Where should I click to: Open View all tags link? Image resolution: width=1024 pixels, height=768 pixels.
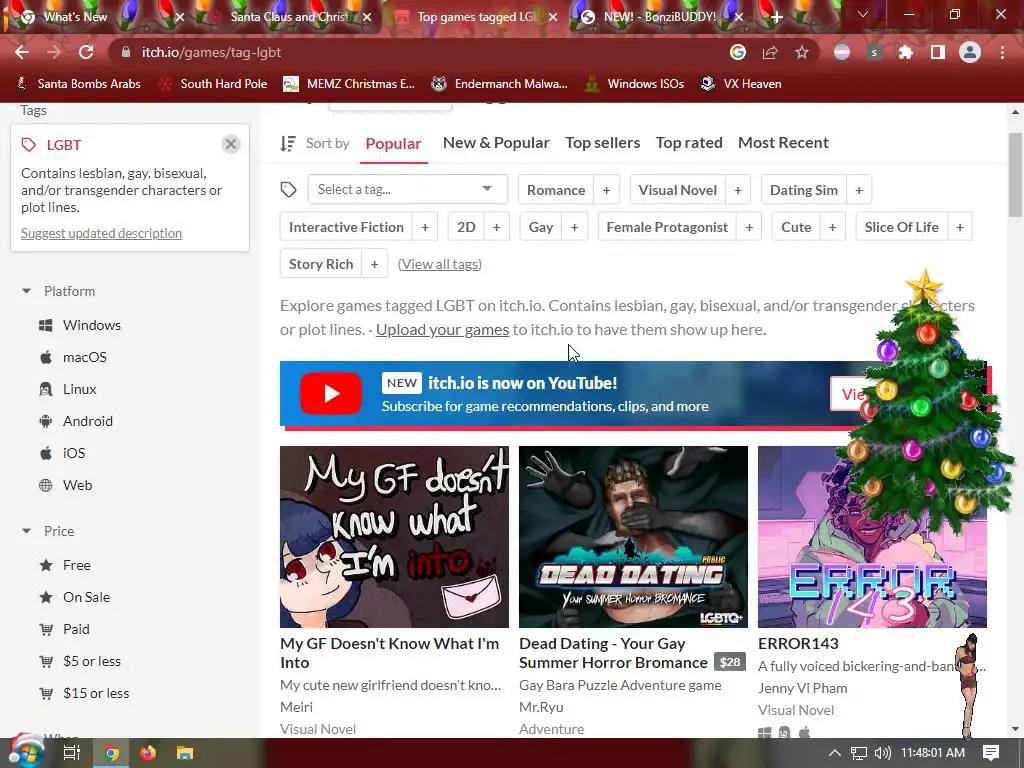pos(440,264)
